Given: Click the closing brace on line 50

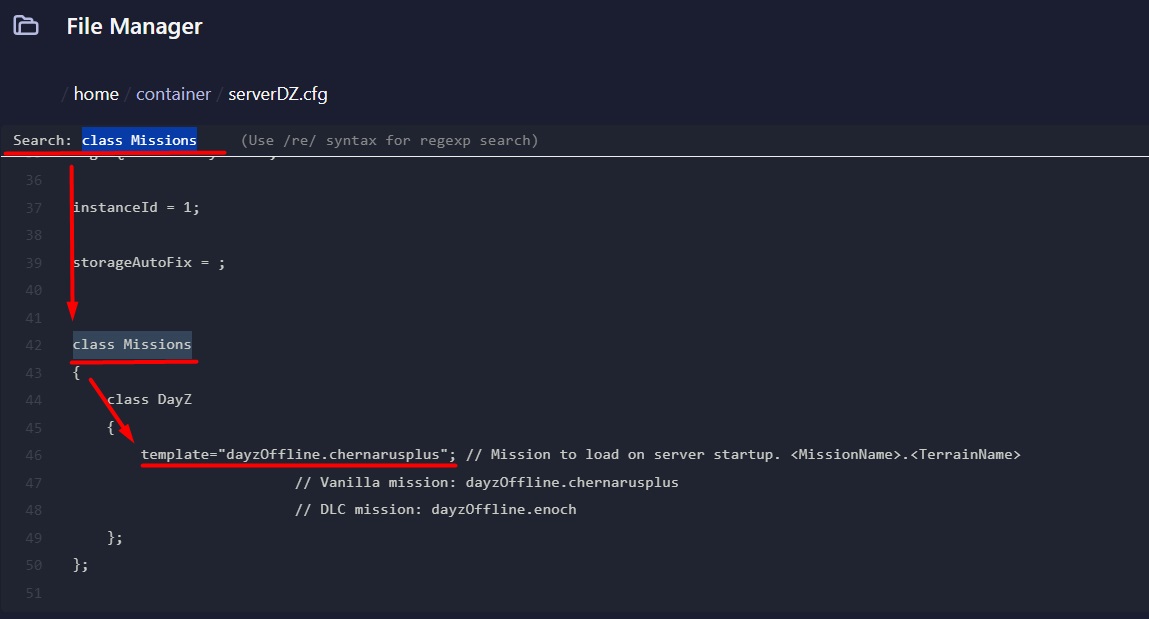Looking at the screenshot, I should (x=78, y=564).
